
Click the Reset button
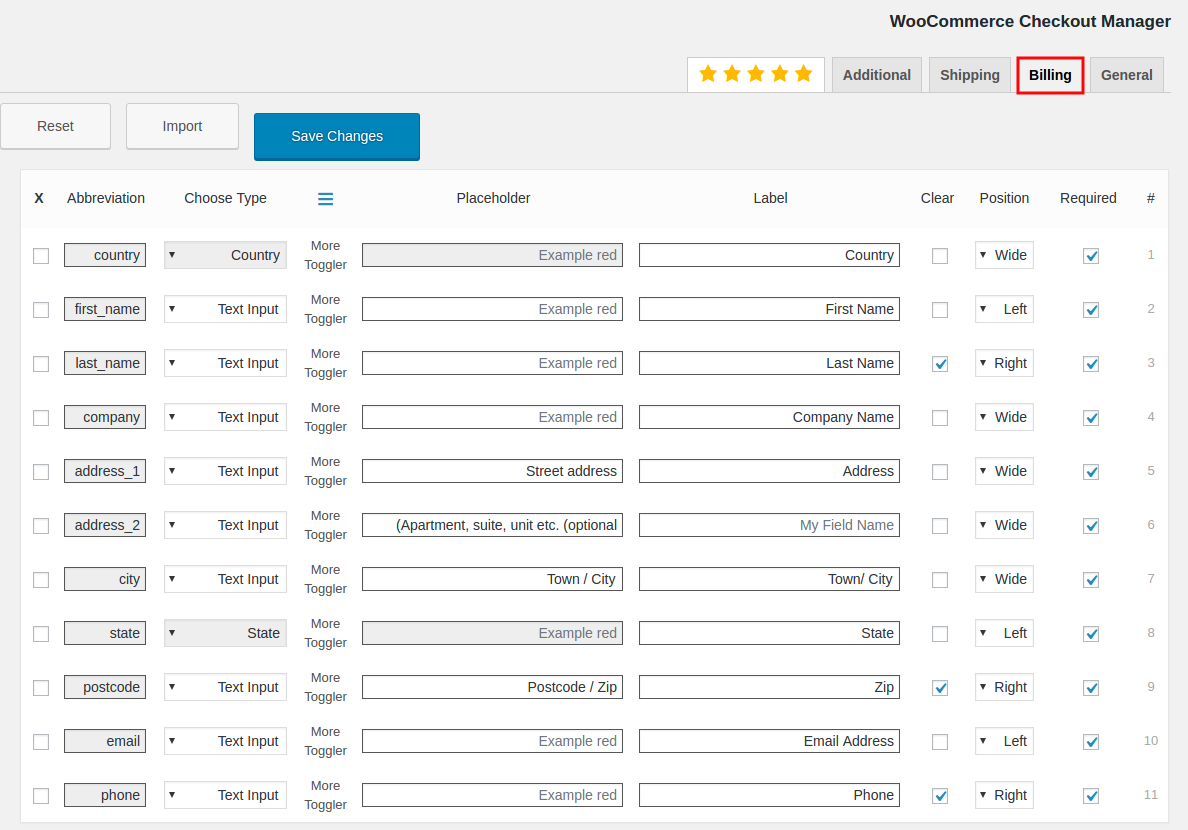(55, 126)
